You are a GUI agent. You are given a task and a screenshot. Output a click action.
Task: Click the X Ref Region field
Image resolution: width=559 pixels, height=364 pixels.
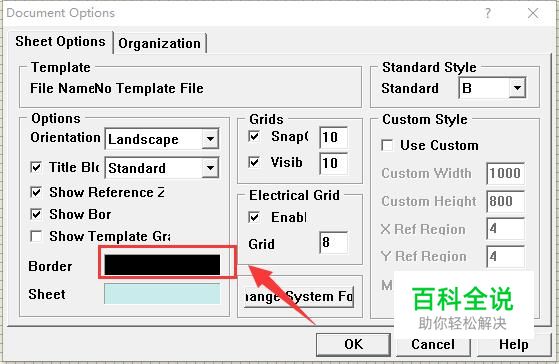506,229
